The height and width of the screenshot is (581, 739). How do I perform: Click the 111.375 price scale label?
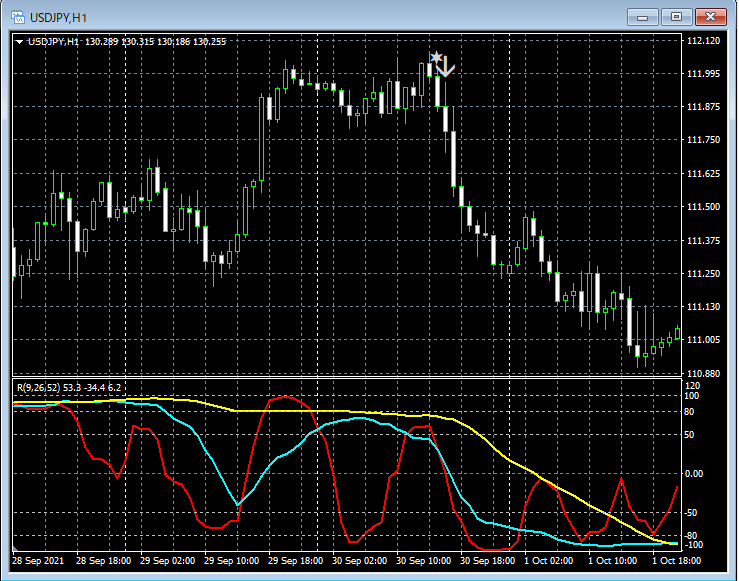(x=704, y=241)
